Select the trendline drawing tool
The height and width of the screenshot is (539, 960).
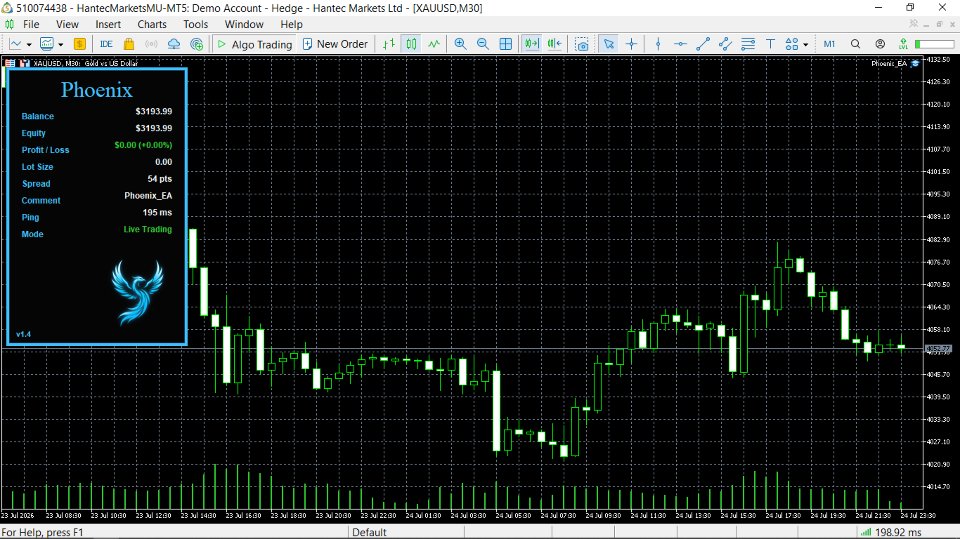(703, 44)
